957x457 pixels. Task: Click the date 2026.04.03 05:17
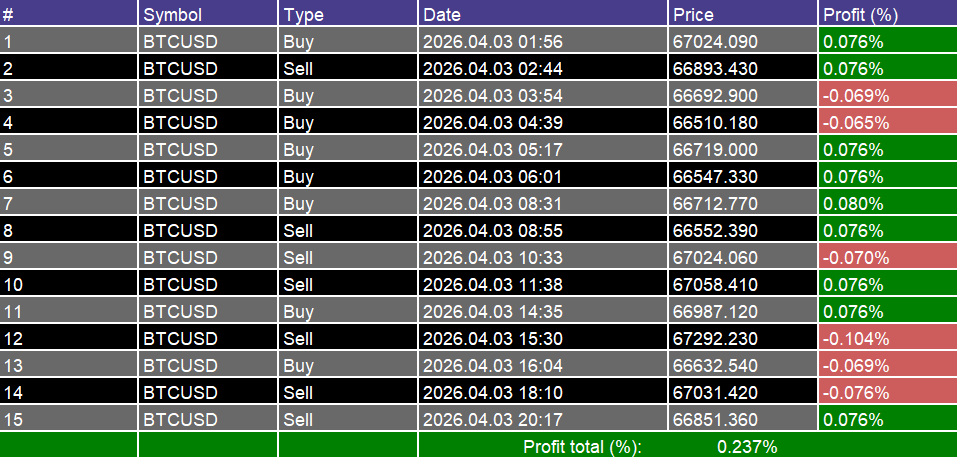pyautogui.click(x=493, y=150)
